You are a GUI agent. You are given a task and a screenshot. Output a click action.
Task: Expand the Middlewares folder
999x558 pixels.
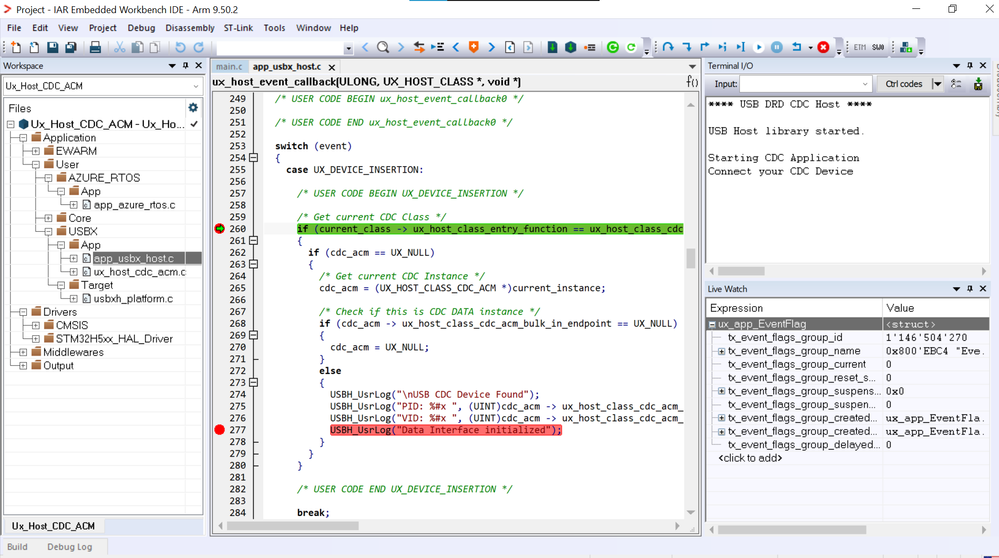(x=23, y=352)
